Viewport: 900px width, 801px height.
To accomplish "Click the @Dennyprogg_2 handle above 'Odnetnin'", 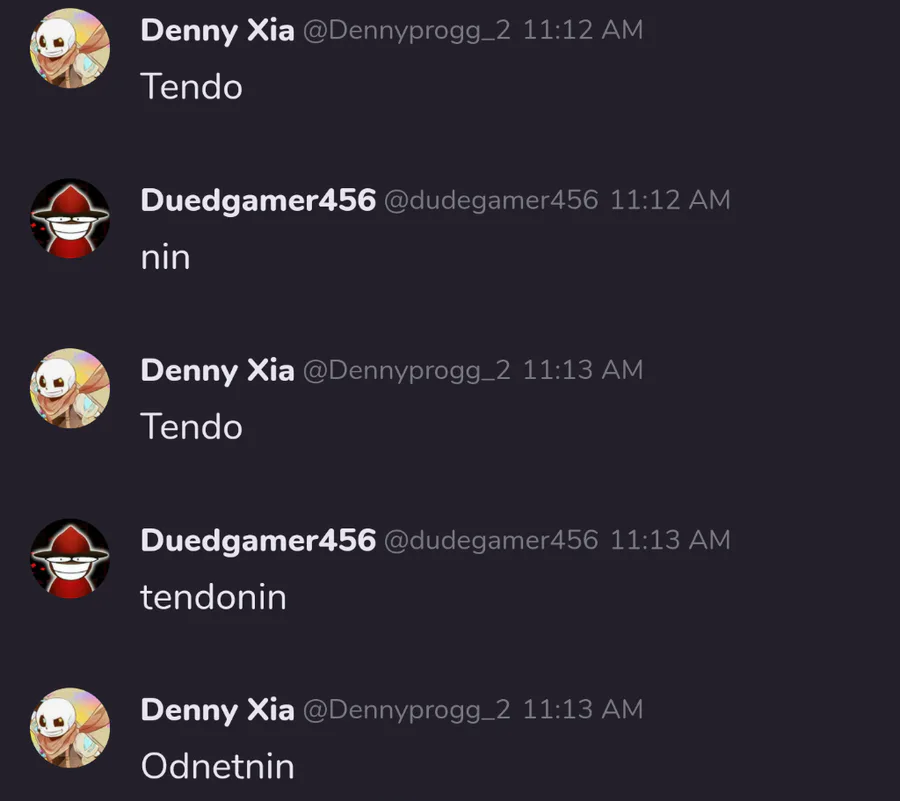I will tap(406, 710).
